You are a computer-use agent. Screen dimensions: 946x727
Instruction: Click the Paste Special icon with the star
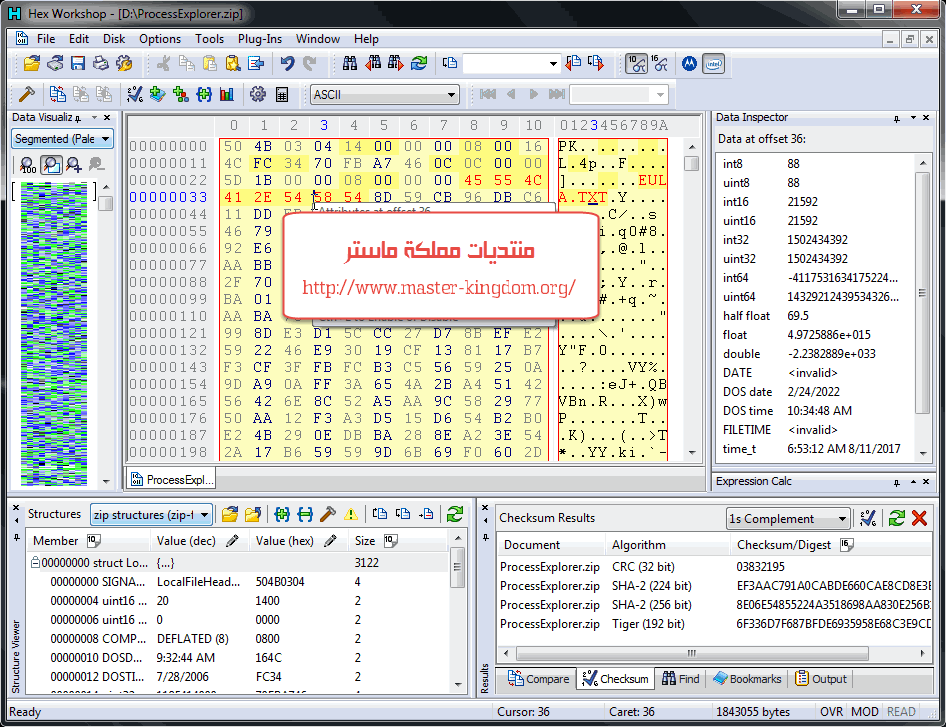point(233,63)
